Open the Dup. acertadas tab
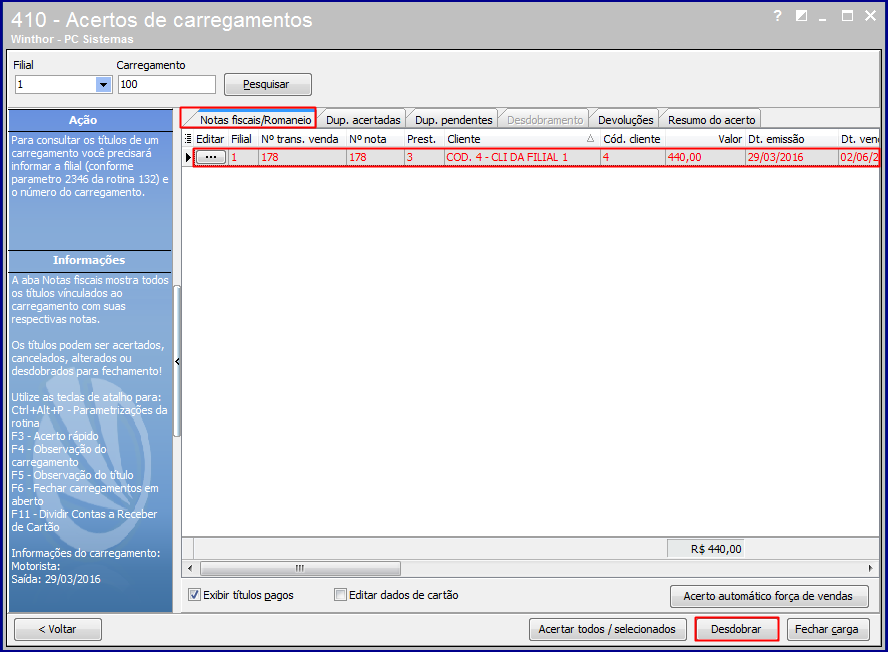This screenshot has height=652, width=888. pyautogui.click(x=362, y=120)
